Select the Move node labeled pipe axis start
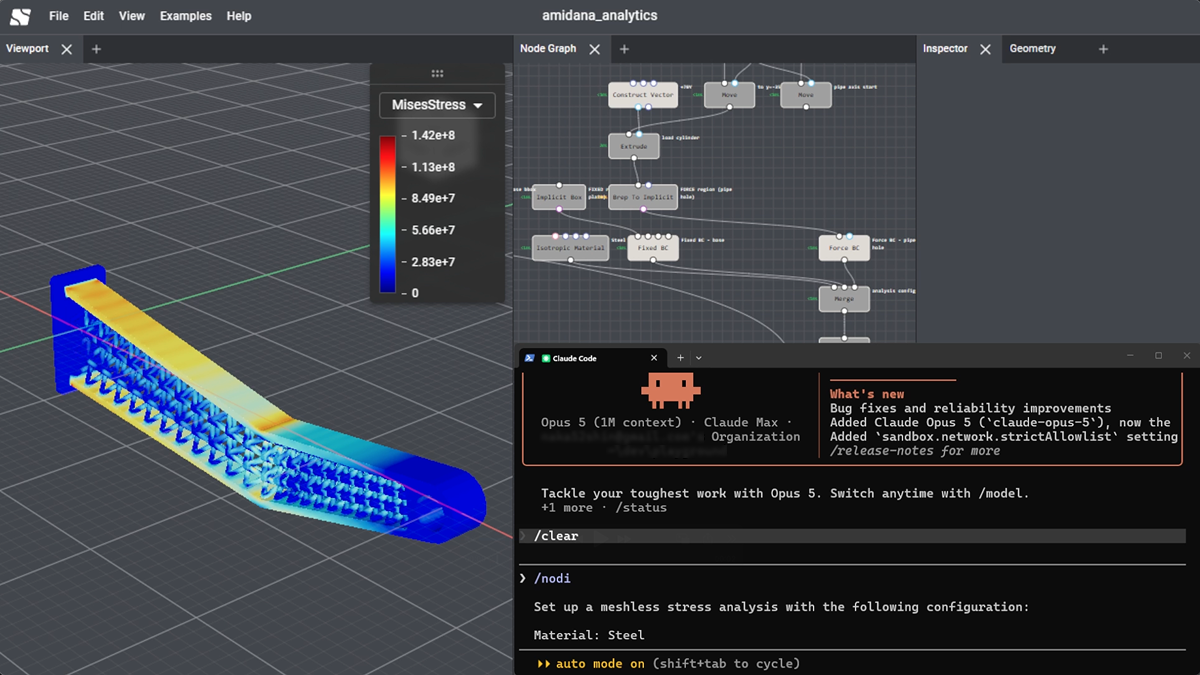Screen dimensions: 1200x675 tap(806, 95)
